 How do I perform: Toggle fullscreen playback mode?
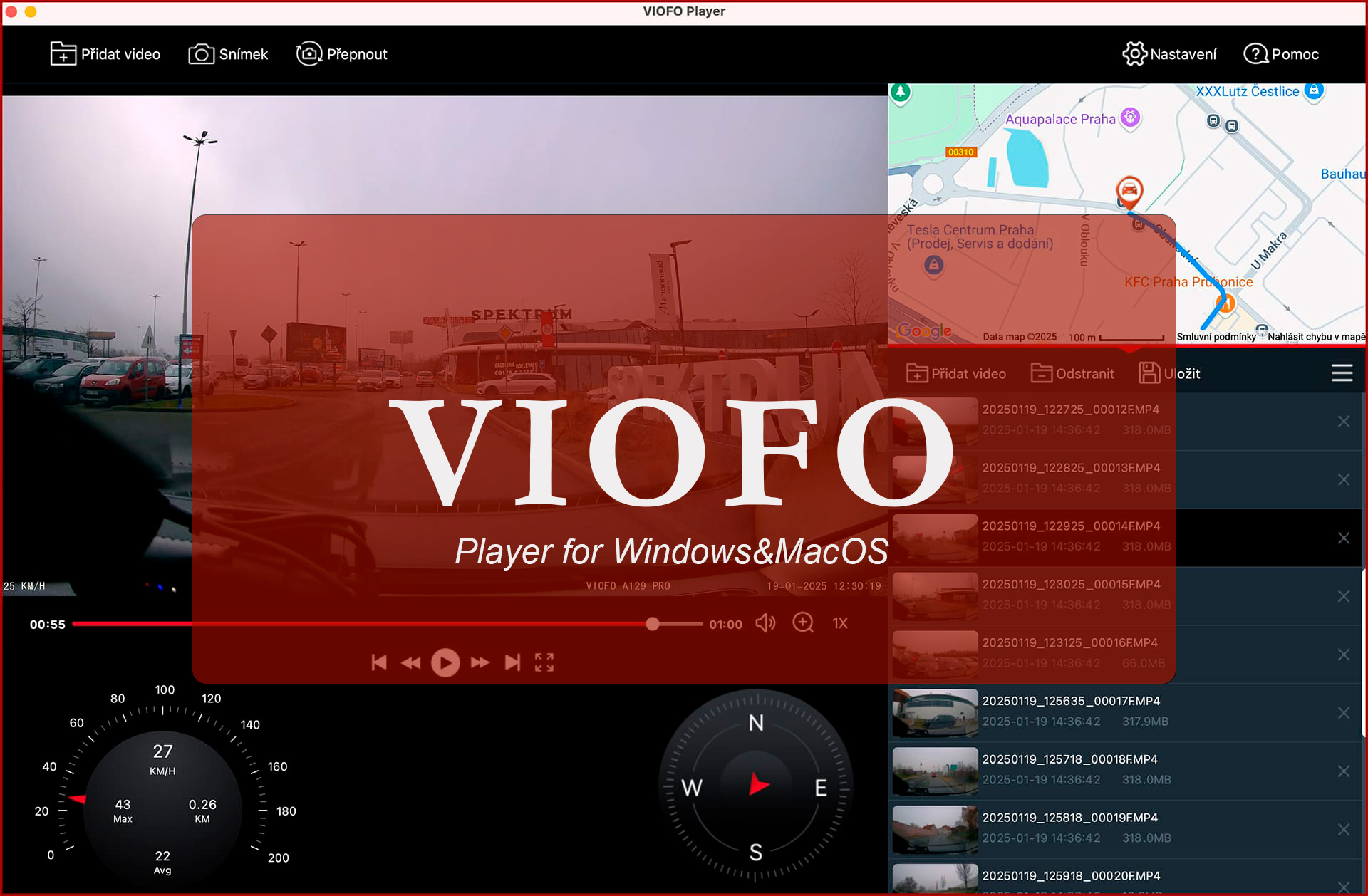(x=544, y=662)
